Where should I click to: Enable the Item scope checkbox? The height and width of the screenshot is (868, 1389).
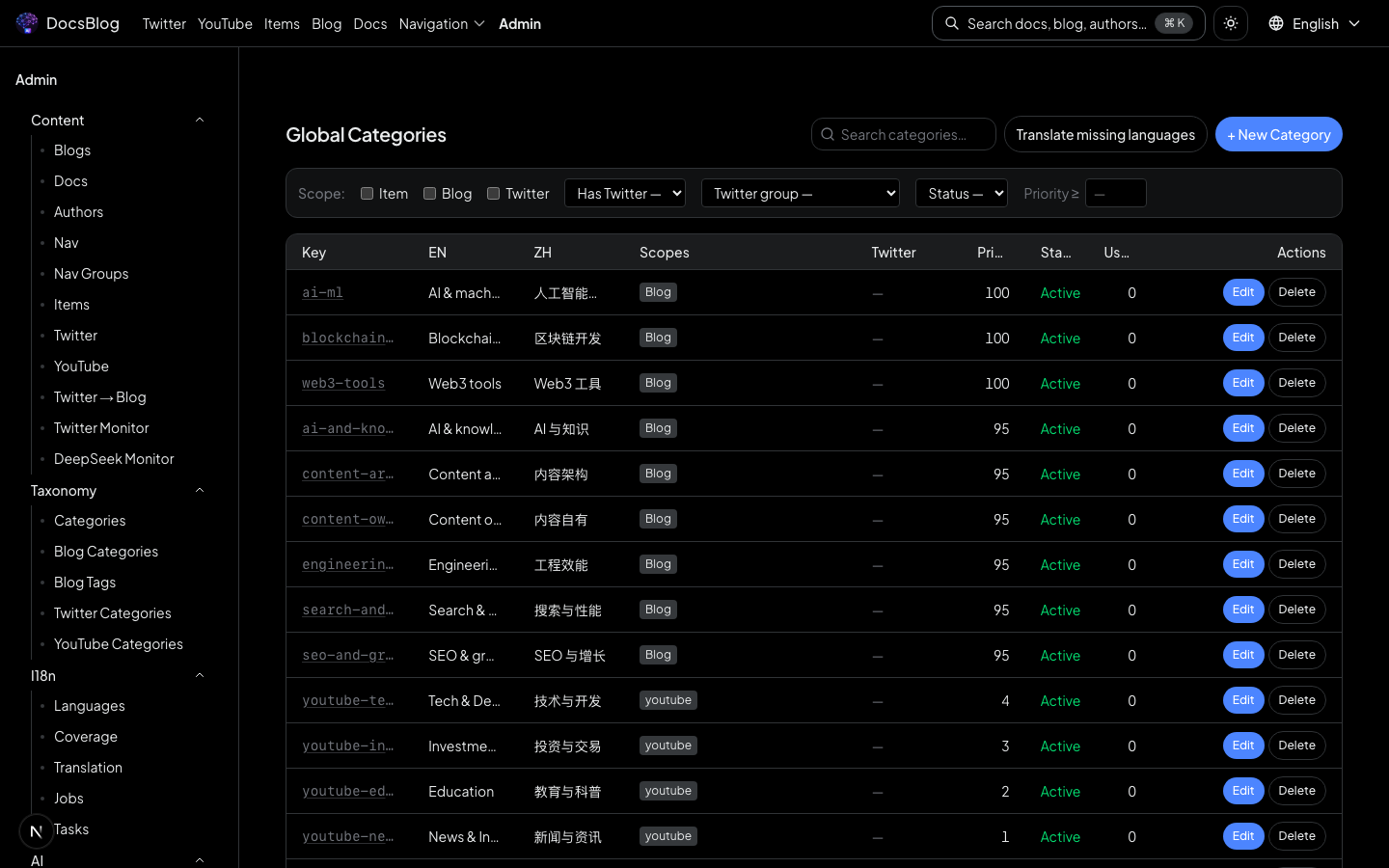[x=368, y=194]
